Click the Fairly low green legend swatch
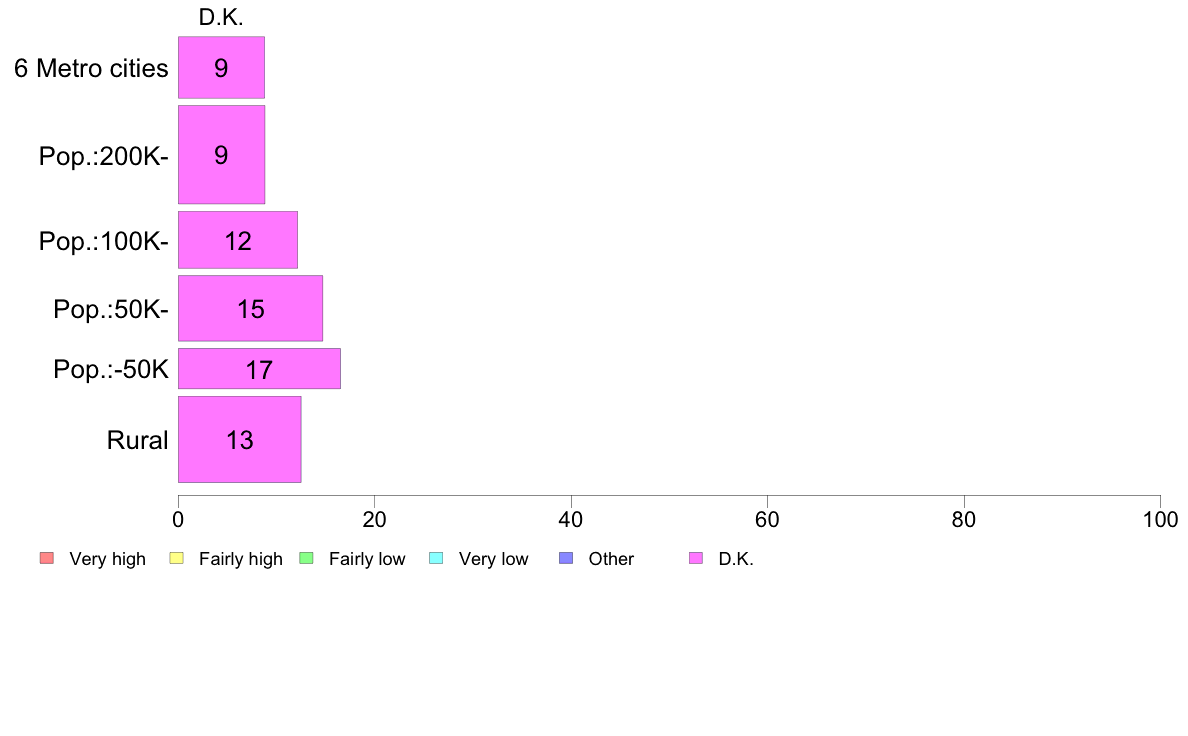 (307, 559)
